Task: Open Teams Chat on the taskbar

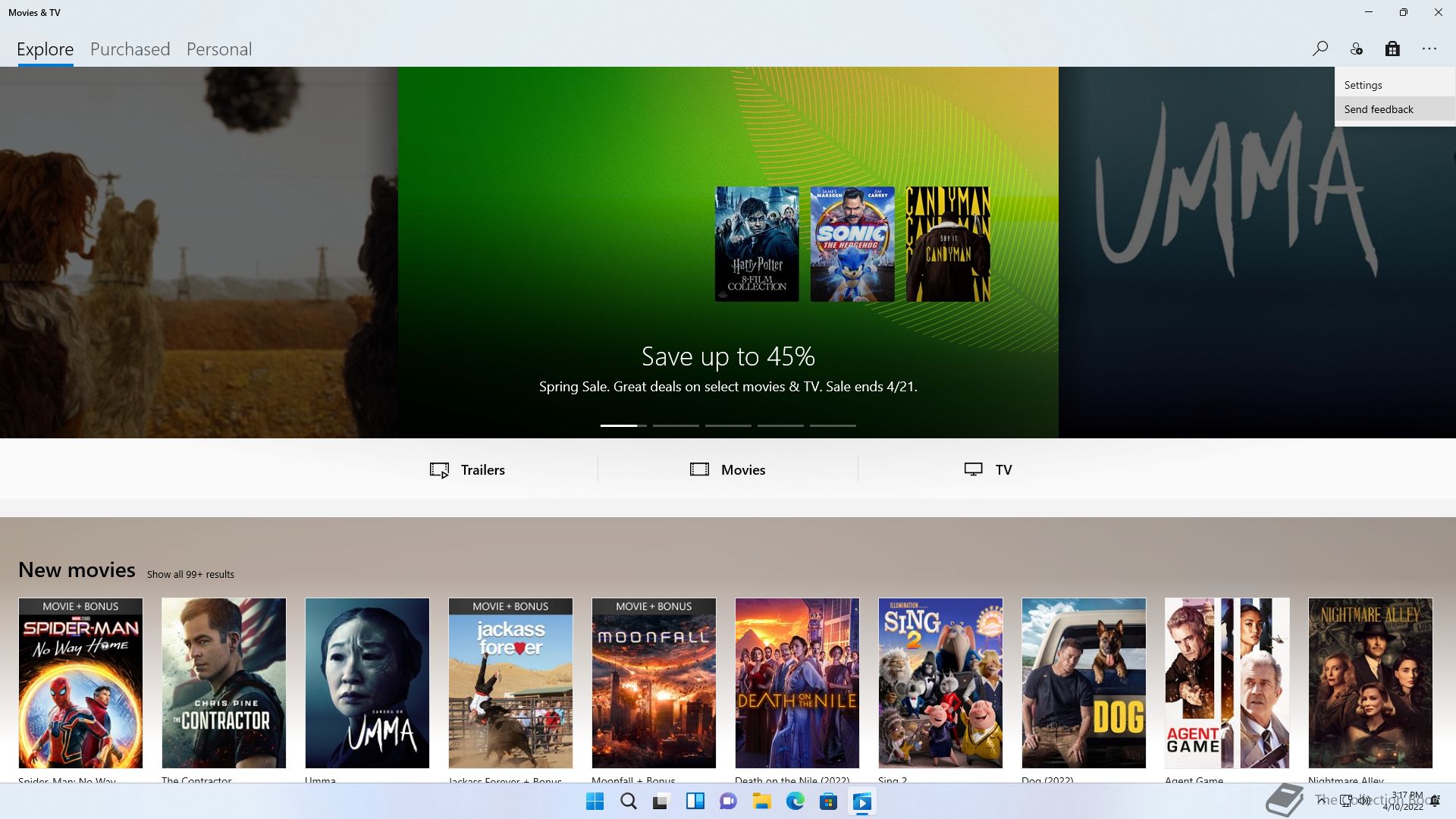Action: [728, 802]
